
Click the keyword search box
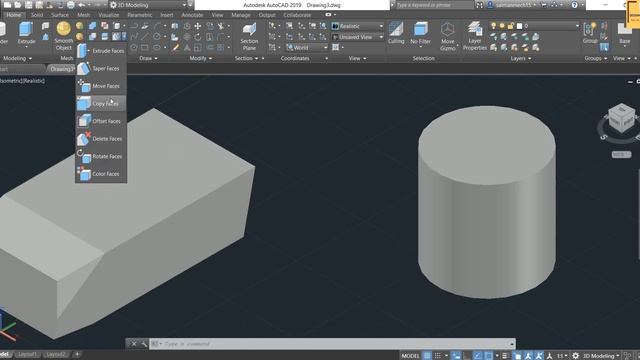434,5
